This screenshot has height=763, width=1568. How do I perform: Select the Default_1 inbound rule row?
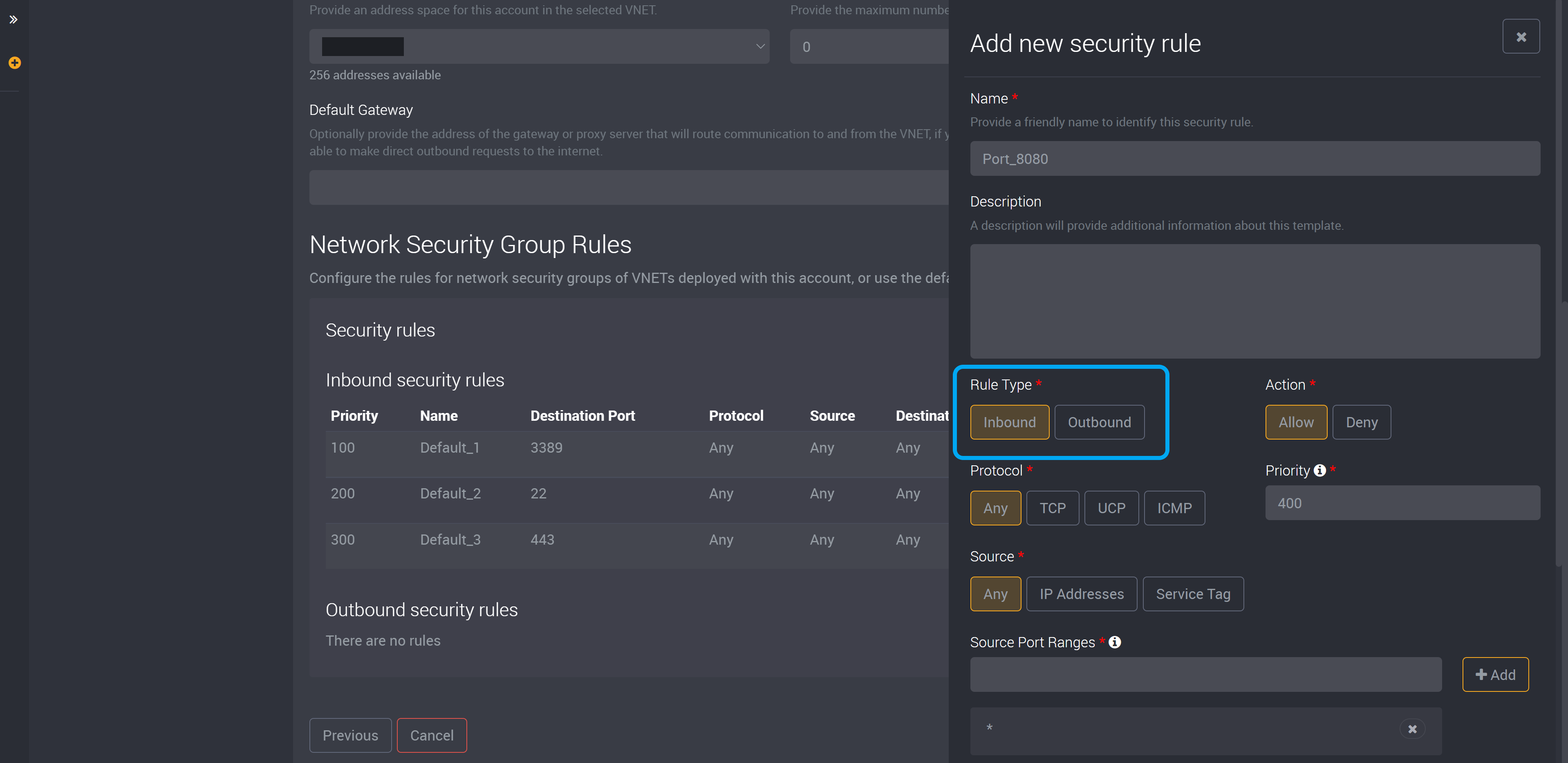pos(637,454)
